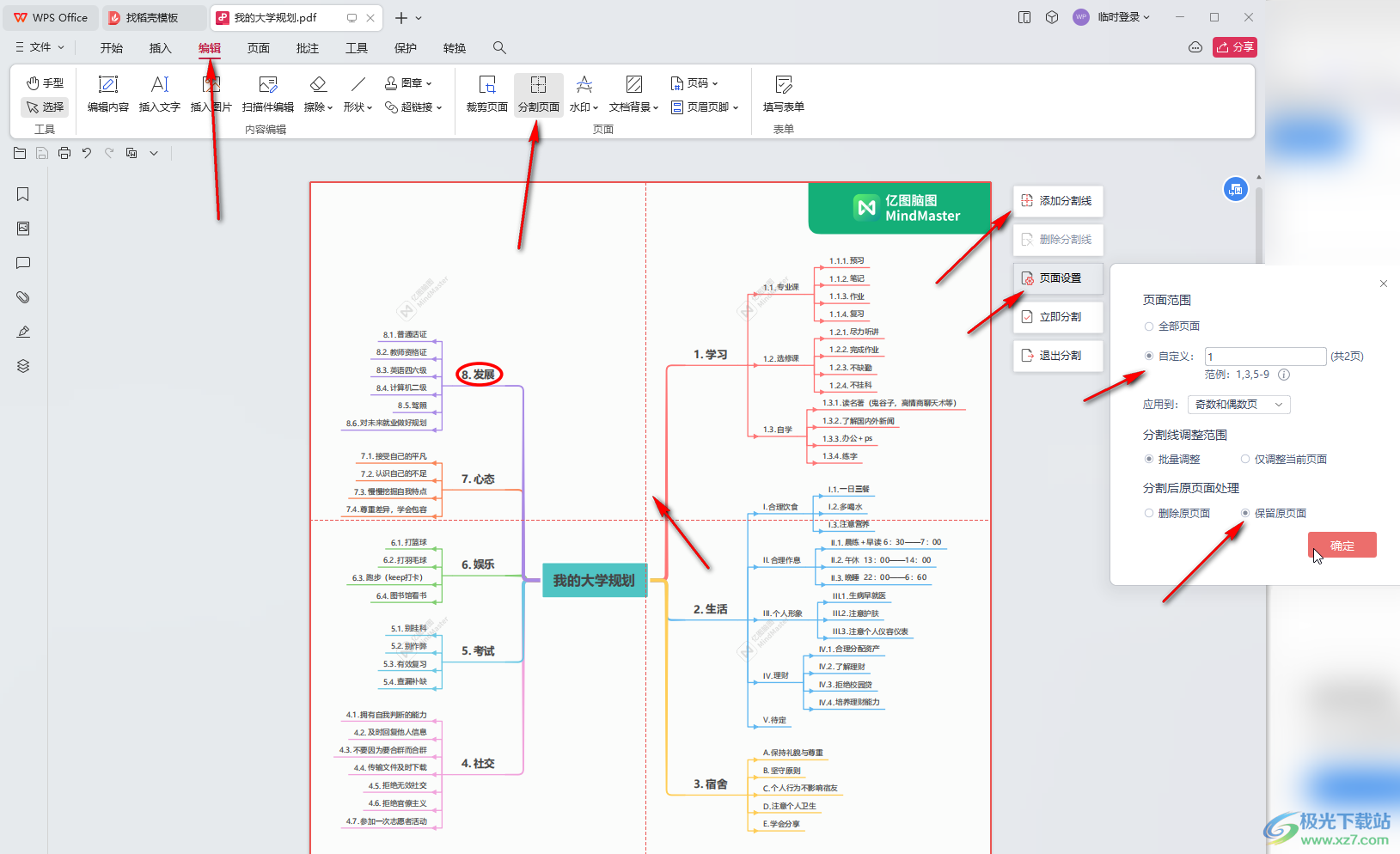The image size is (1400, 854).
Task: Expand Apply To (奇数和偶数页) dropdown
Action: [1238, 405]
